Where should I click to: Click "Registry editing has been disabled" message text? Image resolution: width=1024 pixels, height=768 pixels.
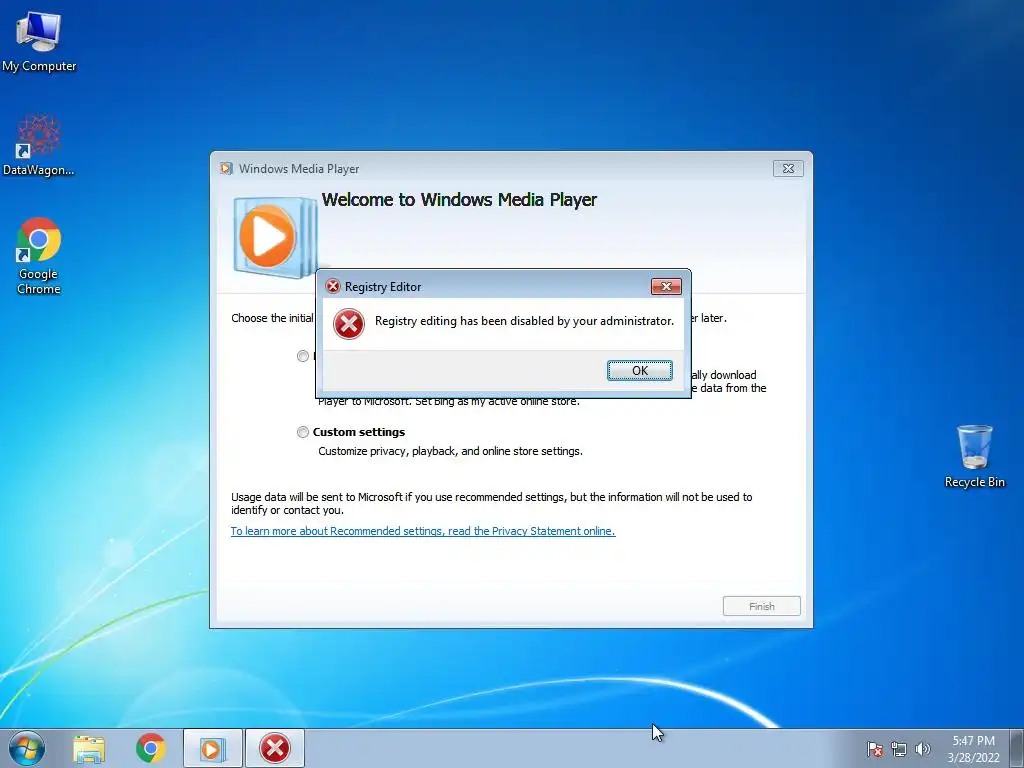click(x=524, y=321)
